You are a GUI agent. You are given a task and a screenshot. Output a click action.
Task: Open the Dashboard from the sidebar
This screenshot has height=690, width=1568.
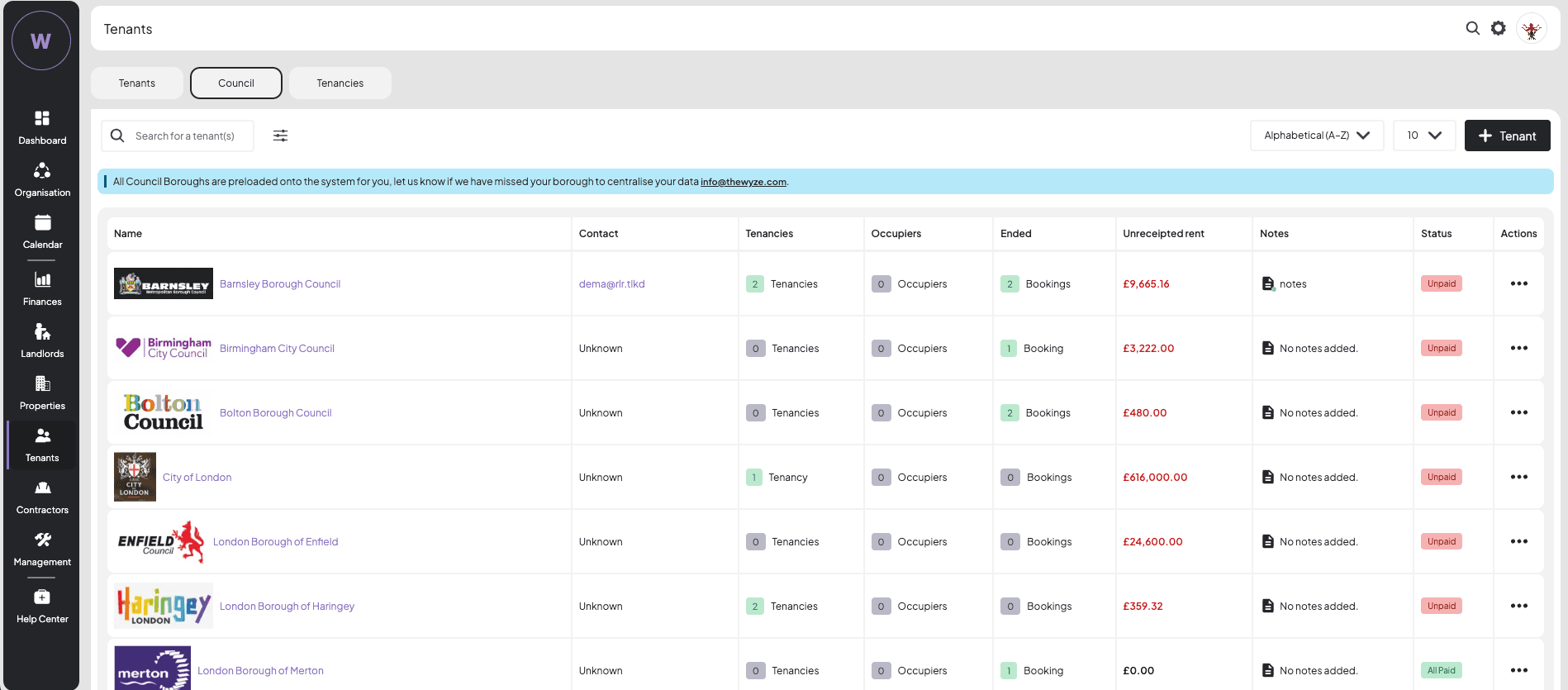(42, 127)
